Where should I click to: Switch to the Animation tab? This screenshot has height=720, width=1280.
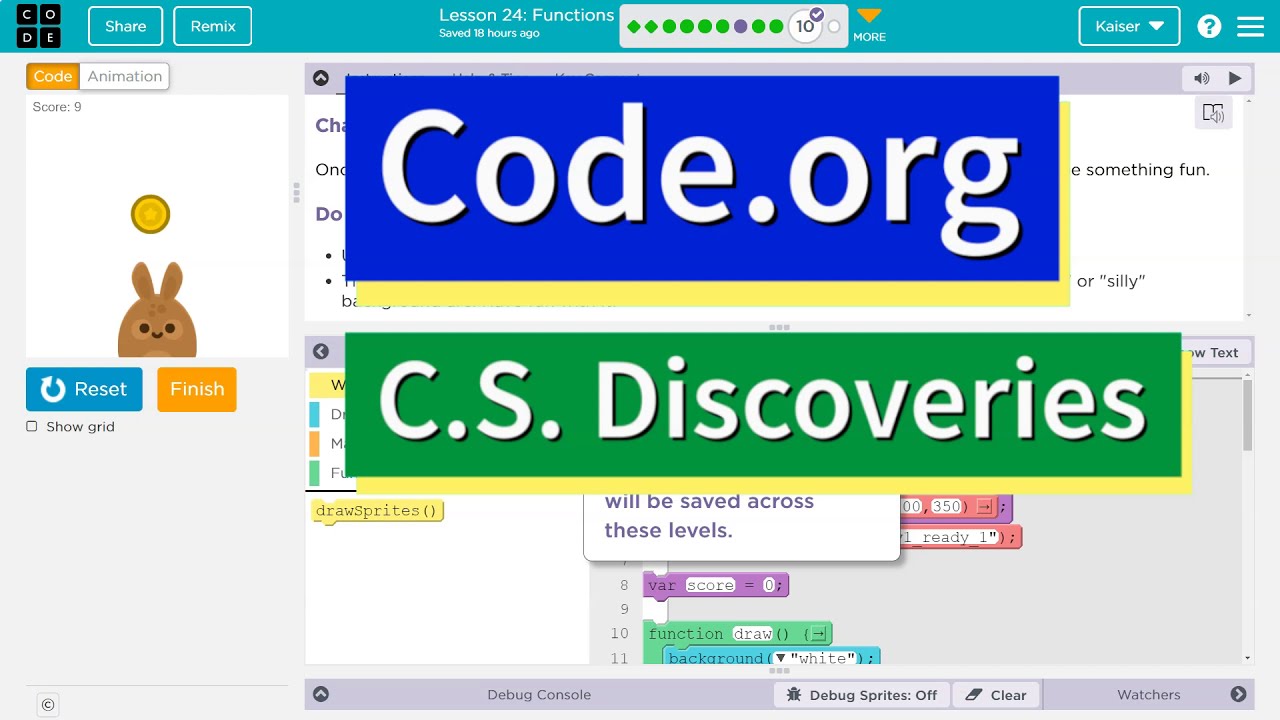(124, 76)
